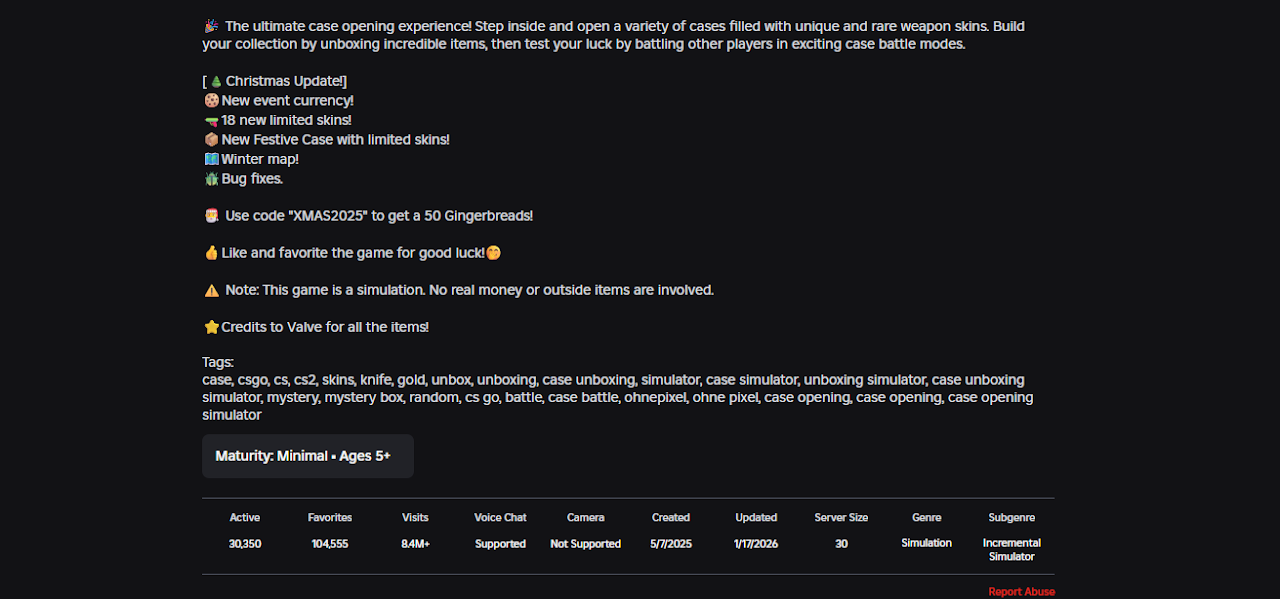The height and width of the screenshot is (599, 1280).
Task: Click the Active players value 30,350
Action: [x=245, y=544]
